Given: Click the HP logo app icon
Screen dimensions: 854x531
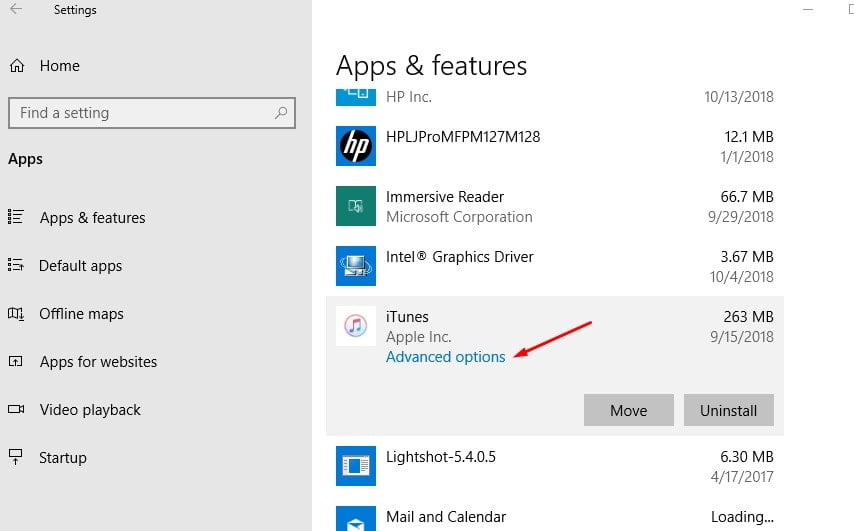Looking at the screenshot, I should pos(356,146).
